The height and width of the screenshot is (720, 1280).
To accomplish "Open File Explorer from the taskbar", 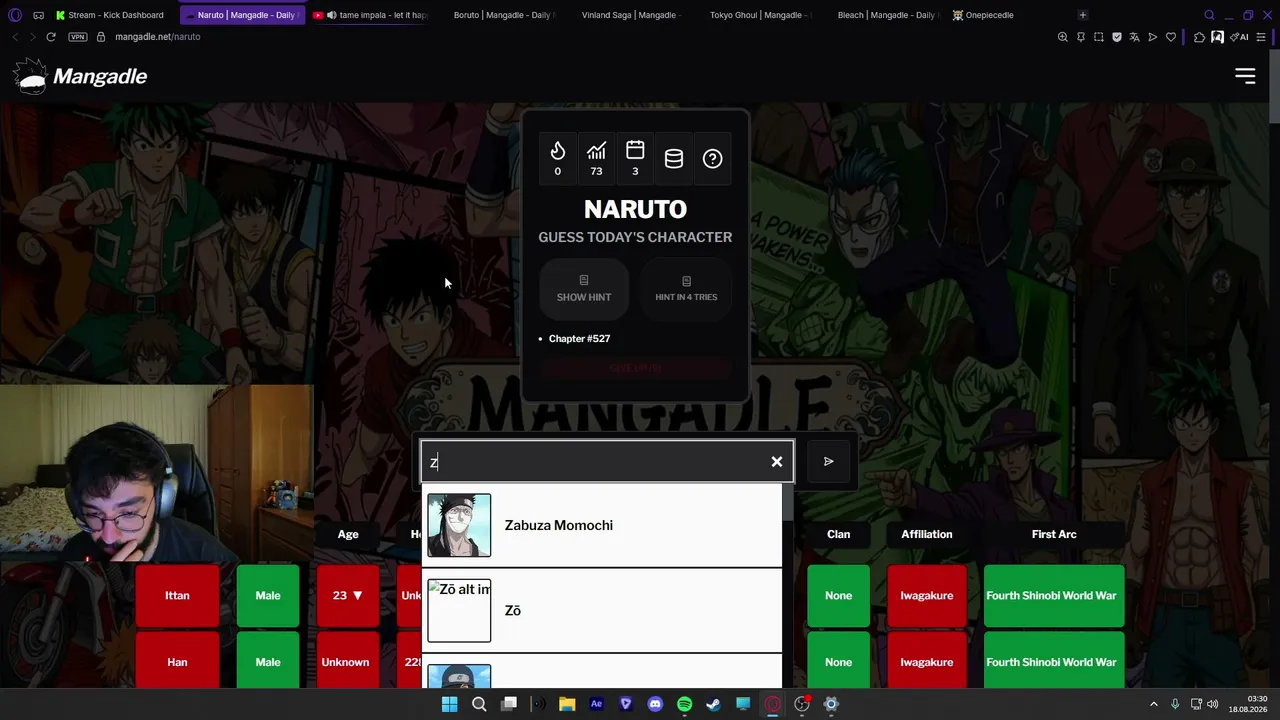I will pos(567,704).
